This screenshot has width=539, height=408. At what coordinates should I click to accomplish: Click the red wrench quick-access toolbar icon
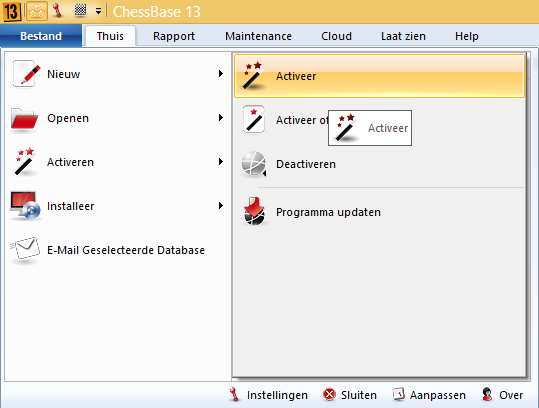[58, 11]
